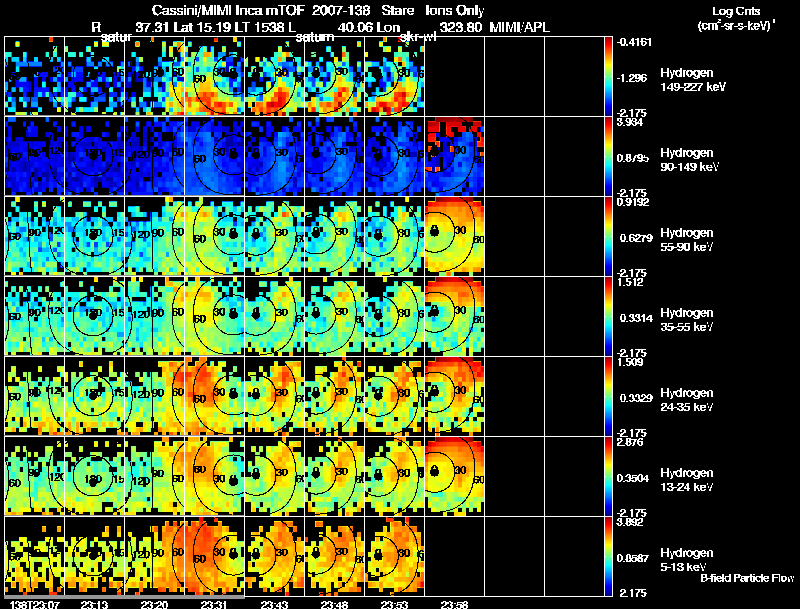Image resolution: width=800 pixels, height=609 pixels.
Task: Click the '0.3329' scale value
Action: (x=636, y=398)
